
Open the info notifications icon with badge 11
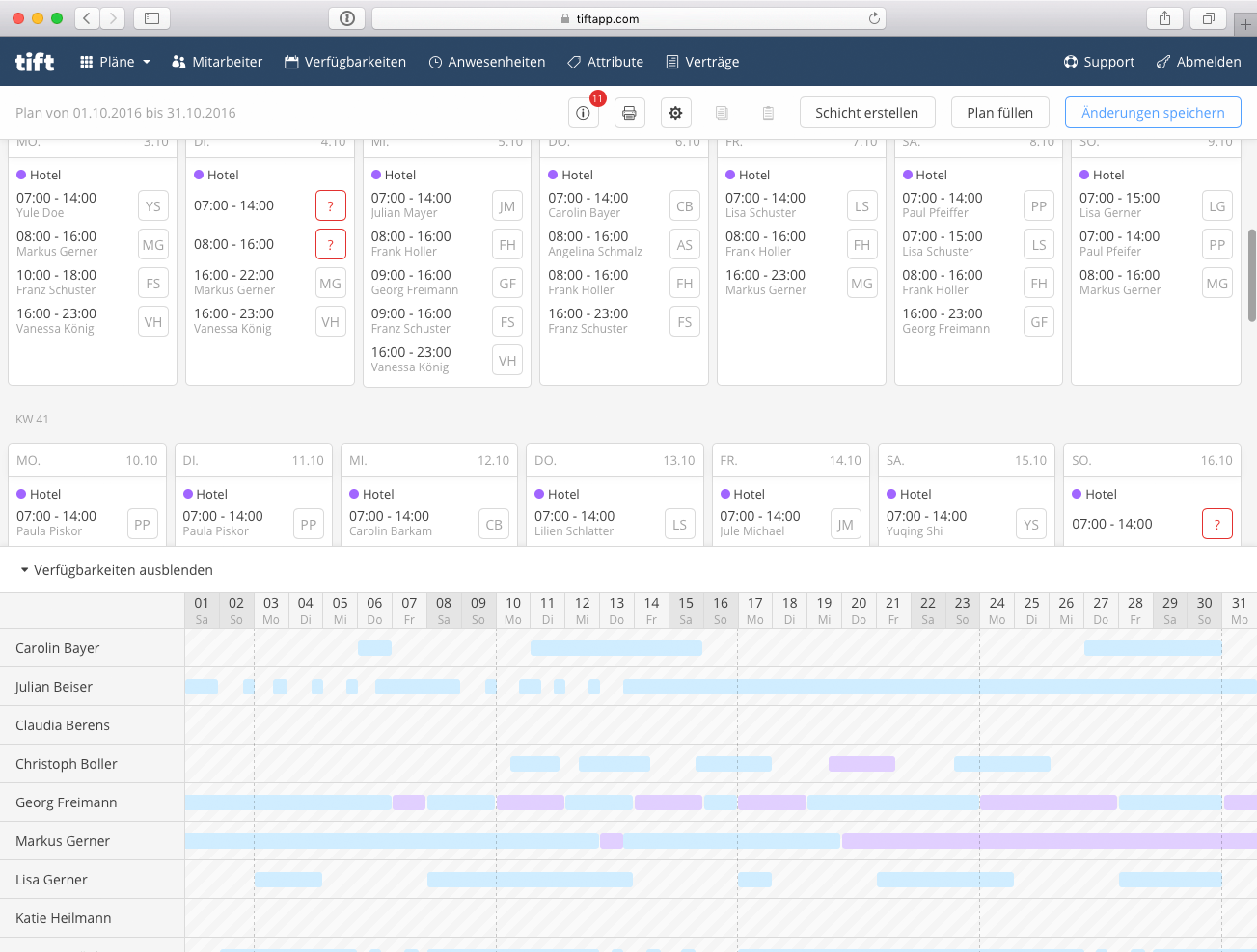pos(583,113)
